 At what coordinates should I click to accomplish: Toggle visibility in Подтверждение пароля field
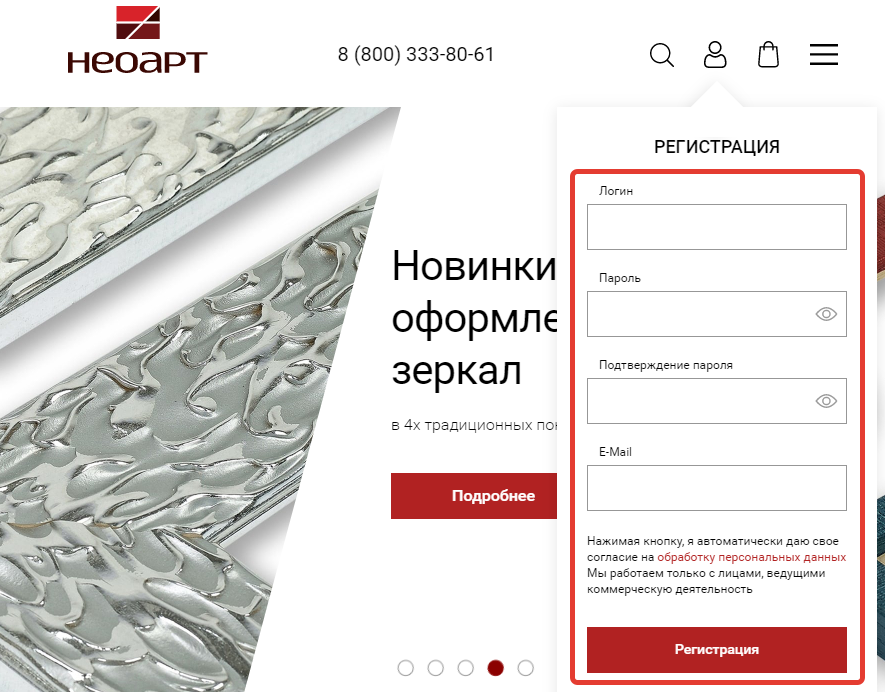826,401
